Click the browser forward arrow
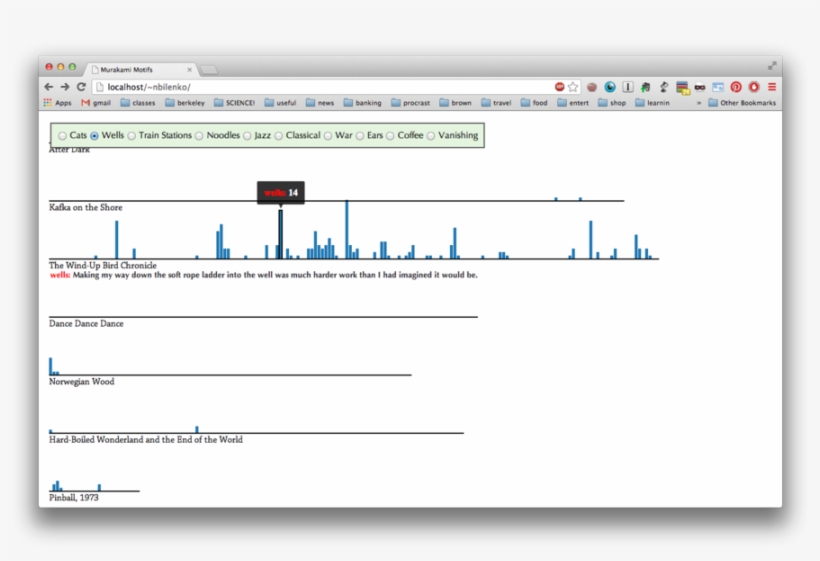This screenshot has width=820, height=561. pos(65,87)
